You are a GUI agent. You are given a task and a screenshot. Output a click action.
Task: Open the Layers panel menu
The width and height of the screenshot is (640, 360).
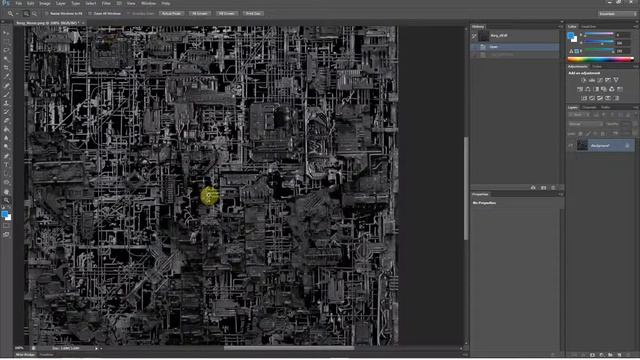pos(636,107)
